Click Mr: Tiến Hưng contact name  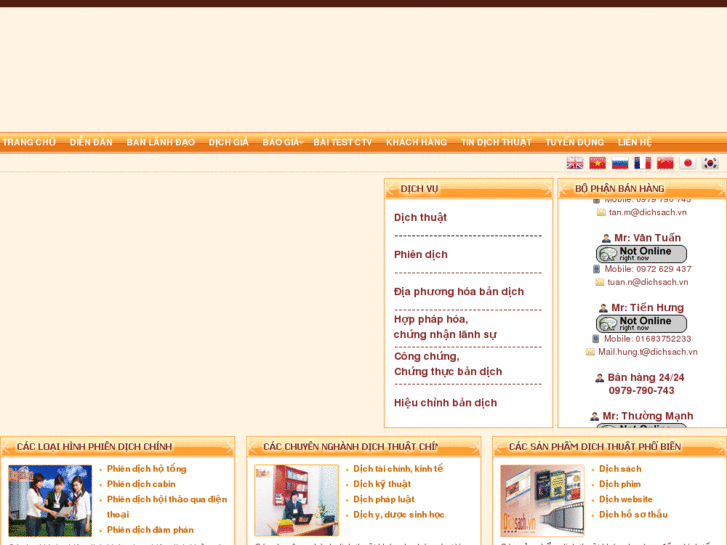point(647,308)
